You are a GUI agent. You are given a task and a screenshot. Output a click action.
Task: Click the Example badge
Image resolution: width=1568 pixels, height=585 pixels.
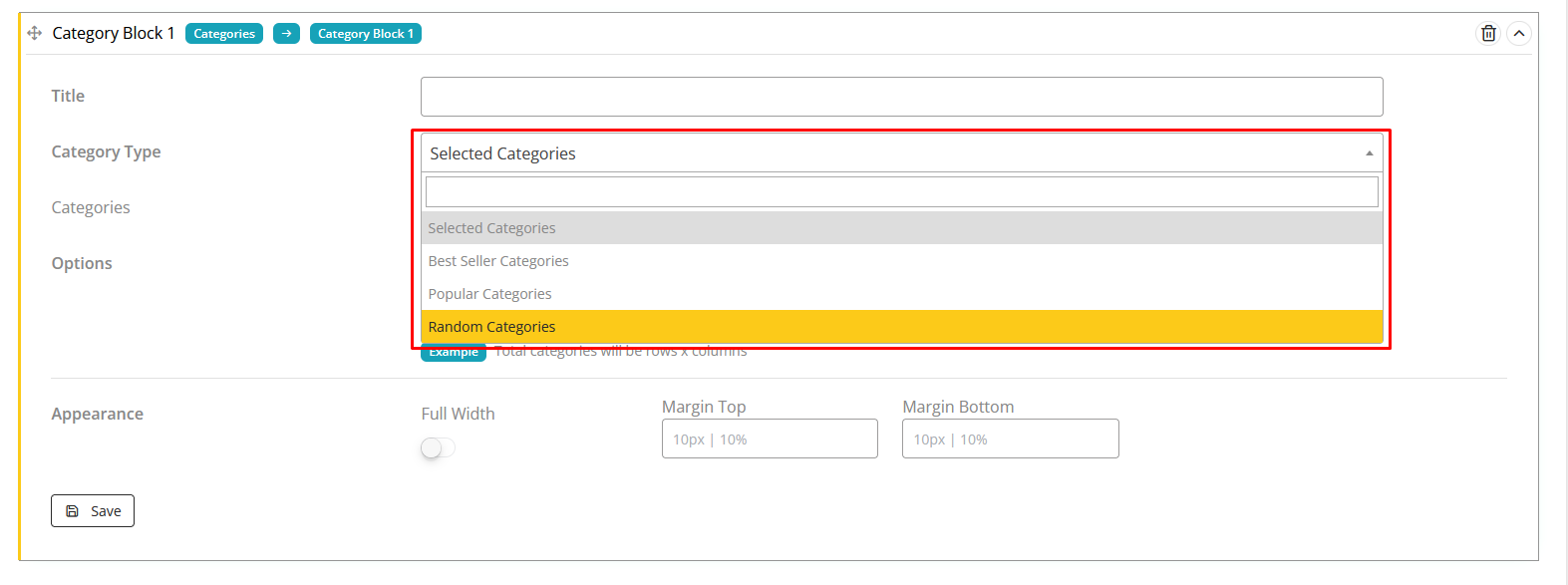[454, 353]
